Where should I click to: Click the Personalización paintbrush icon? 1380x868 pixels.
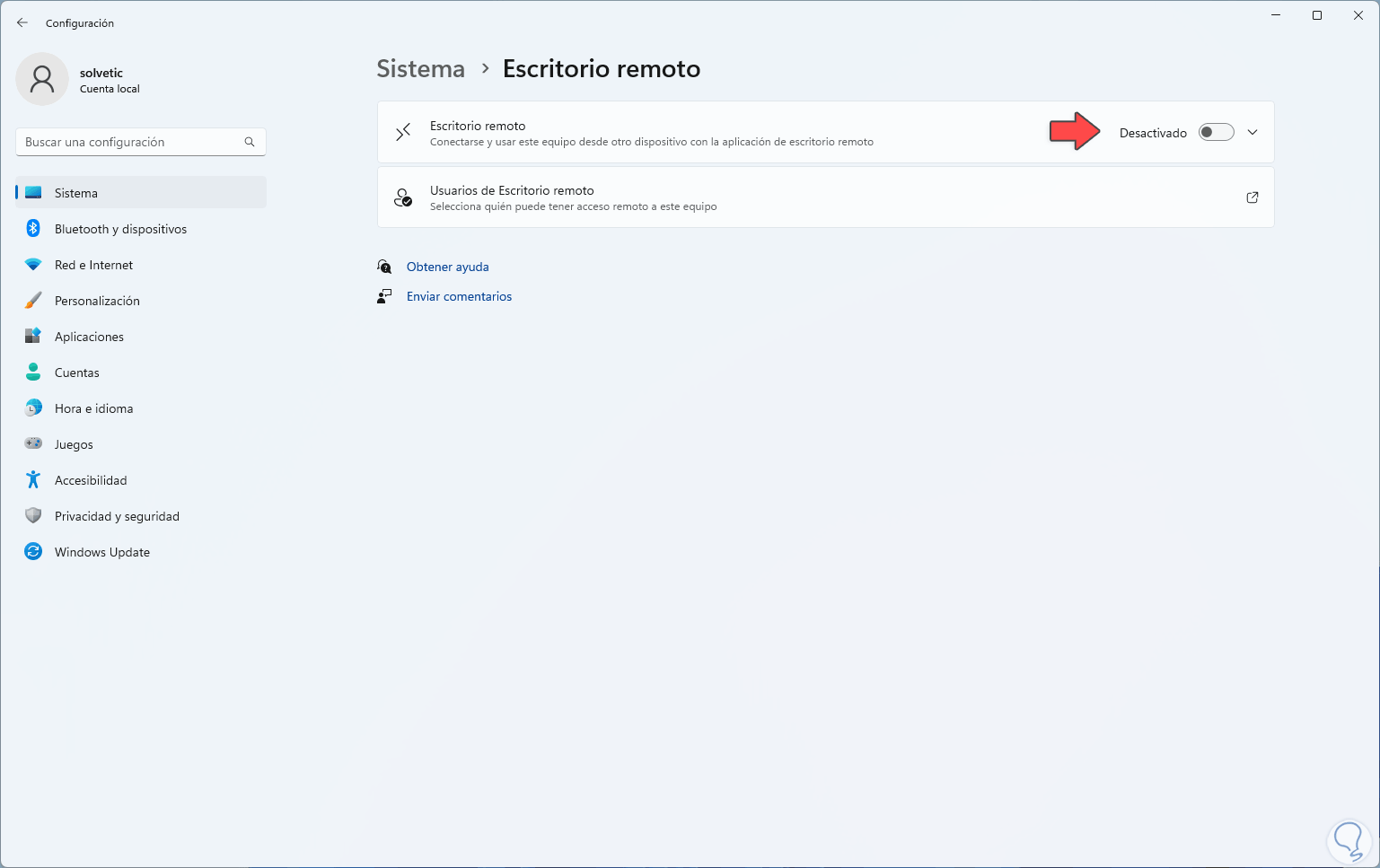click(x=33, y=301)
